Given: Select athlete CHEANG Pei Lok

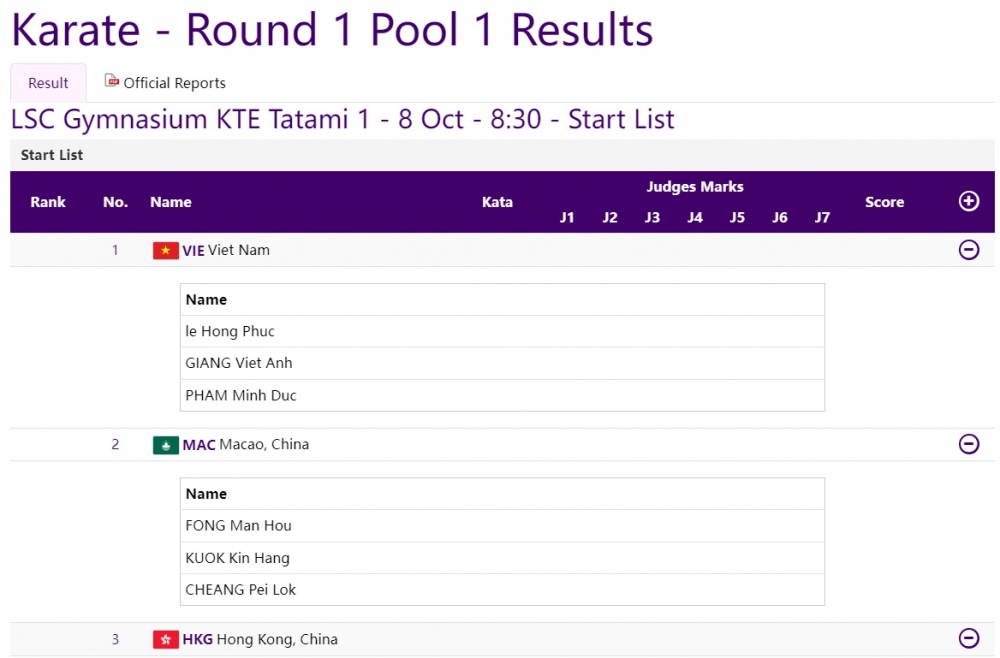Looking at the screenshot, I should [x=241, y=589].
